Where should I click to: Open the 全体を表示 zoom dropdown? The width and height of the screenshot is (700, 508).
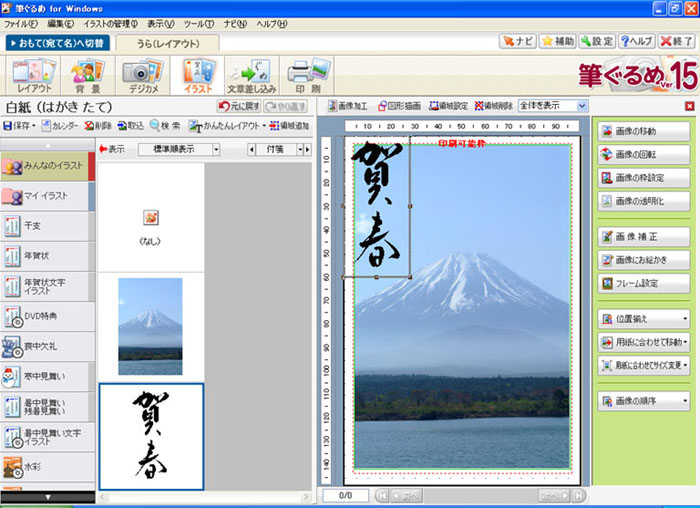pos(581,105)
